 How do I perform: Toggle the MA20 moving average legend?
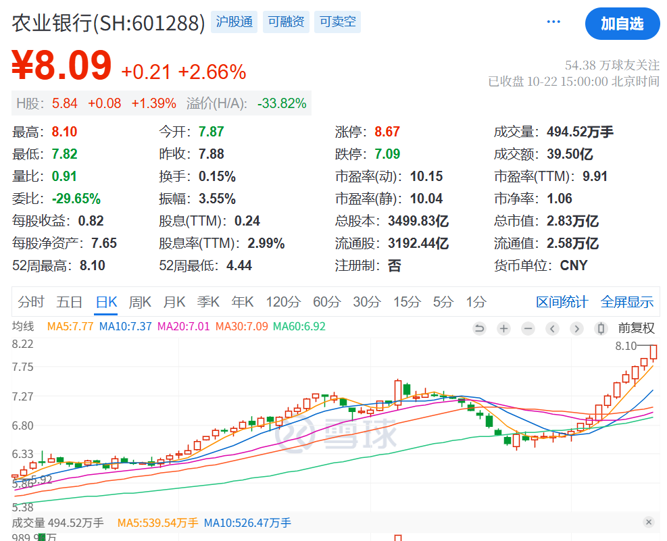click(x=177, y=327)
